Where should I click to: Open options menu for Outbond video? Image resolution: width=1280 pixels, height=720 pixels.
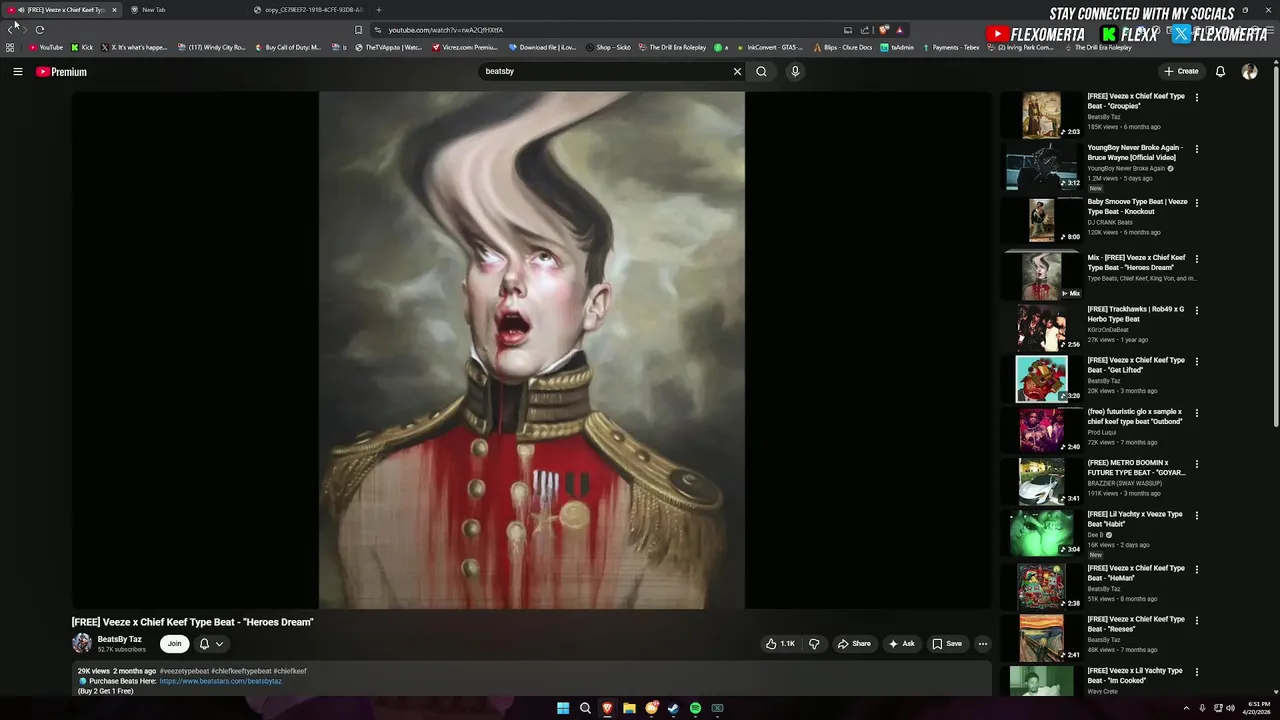(1197, 413)
